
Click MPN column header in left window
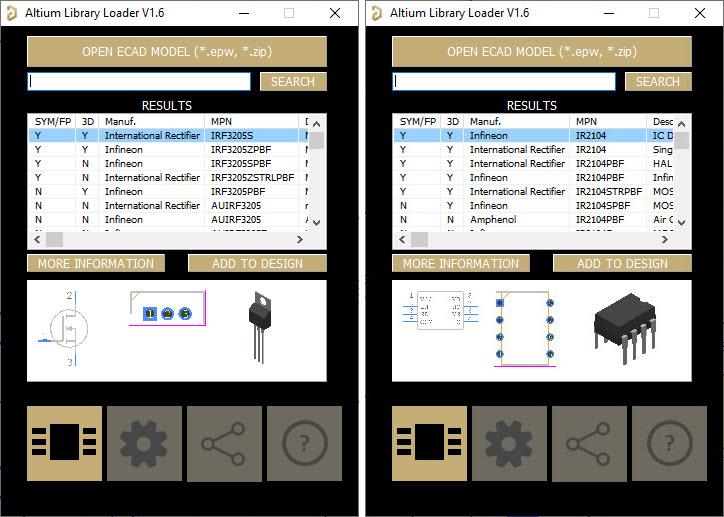click(x=252, y=121)
